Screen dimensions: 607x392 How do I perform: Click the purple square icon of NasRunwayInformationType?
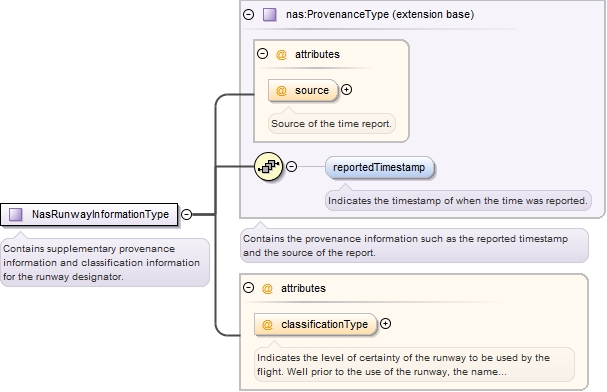click(16, 214)
